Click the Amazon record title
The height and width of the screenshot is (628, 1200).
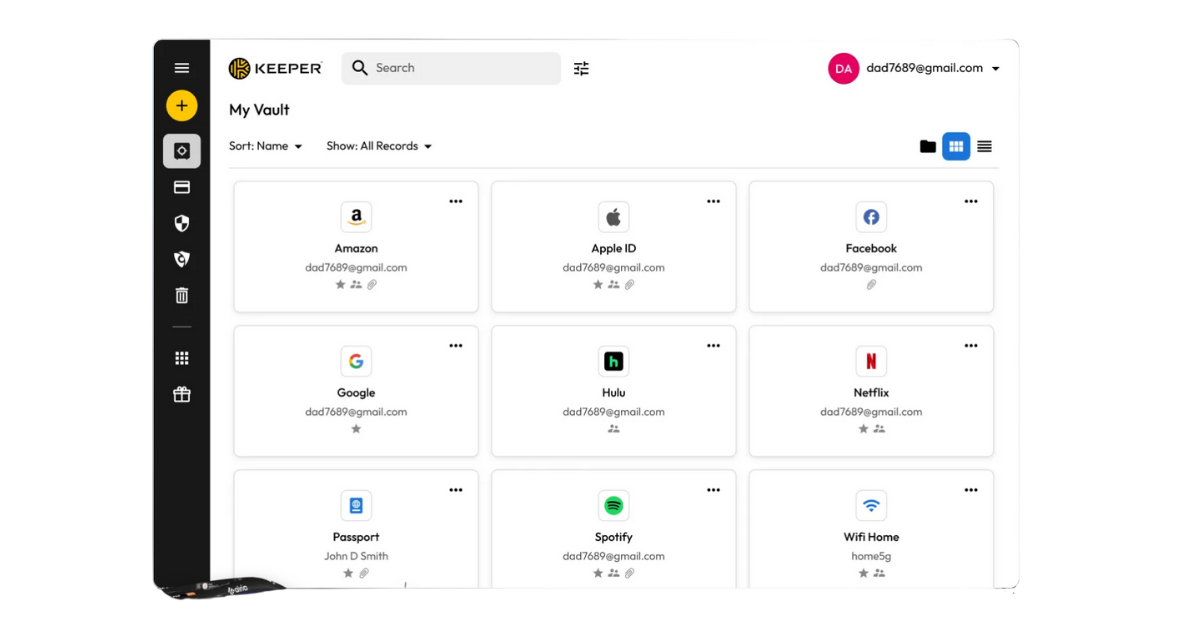(356, 248)
